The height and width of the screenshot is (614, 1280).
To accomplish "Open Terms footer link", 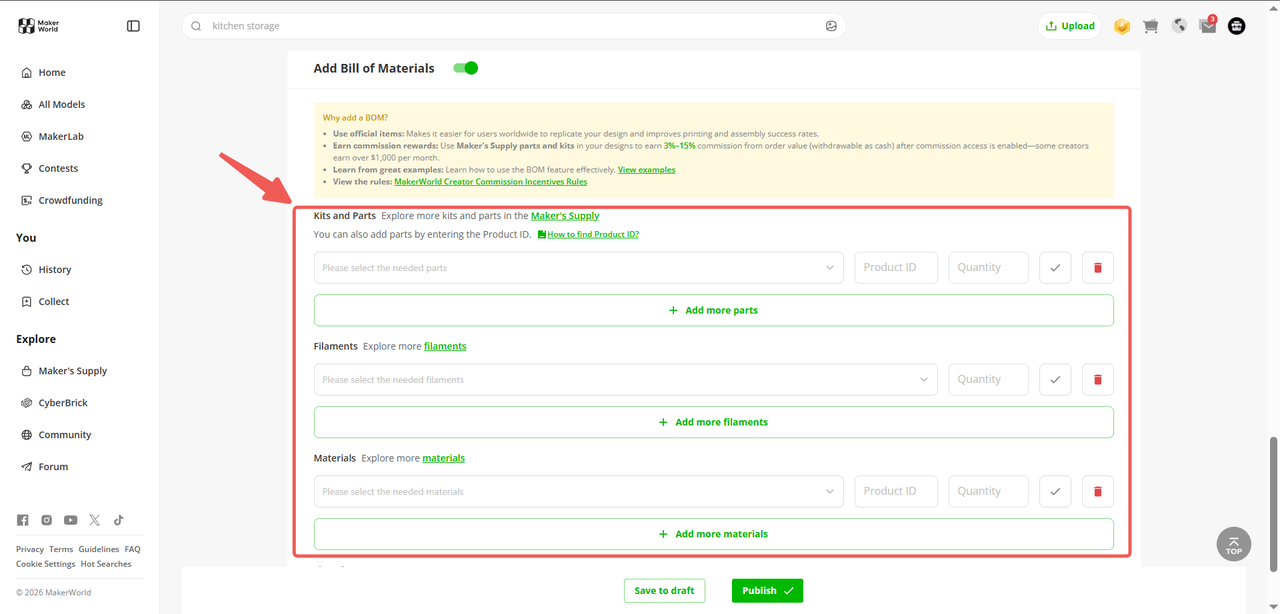I will 61,549.
